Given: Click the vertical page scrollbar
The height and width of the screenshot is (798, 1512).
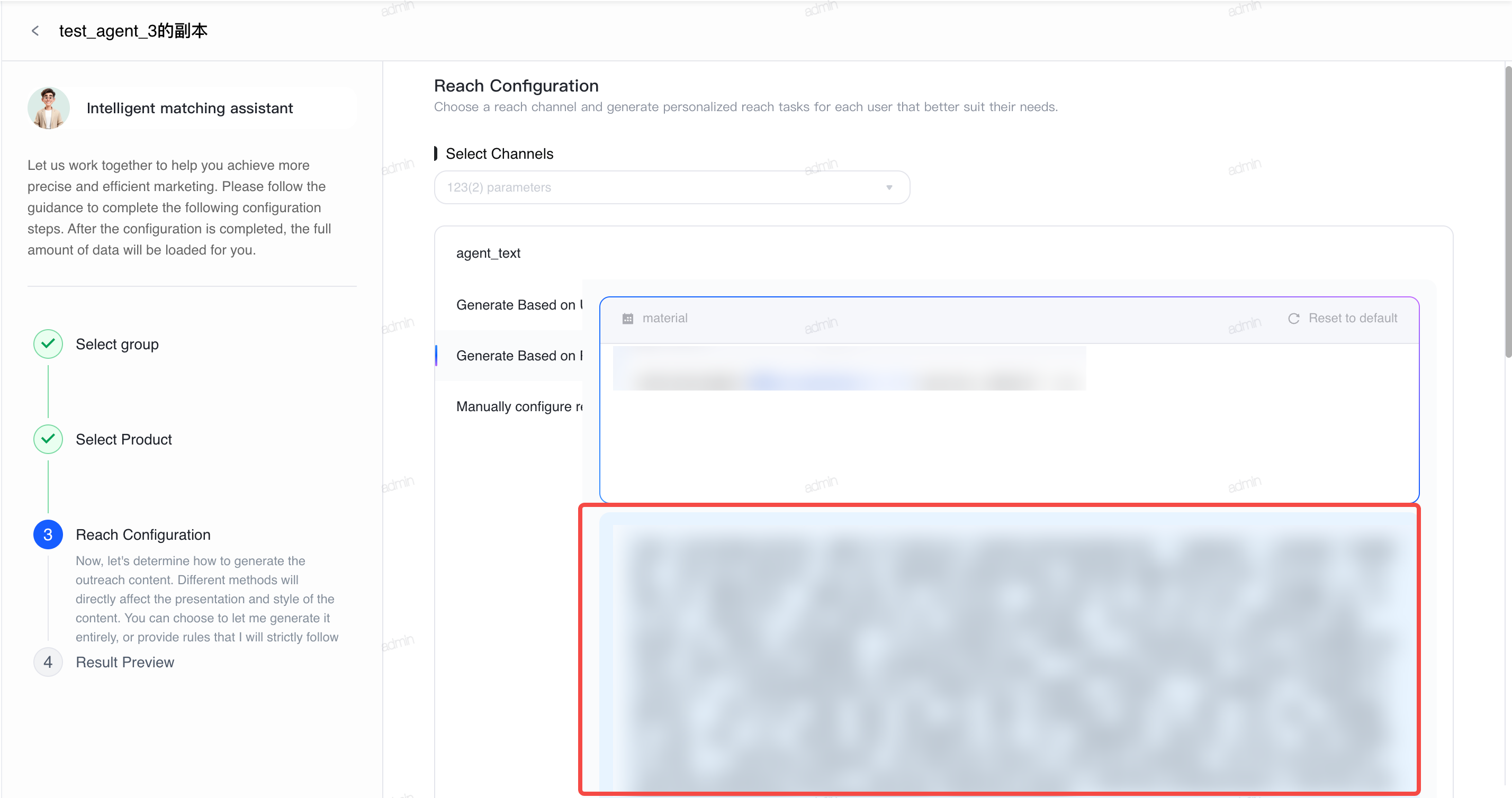Looking at the screenshot, I should point(1507,211).
